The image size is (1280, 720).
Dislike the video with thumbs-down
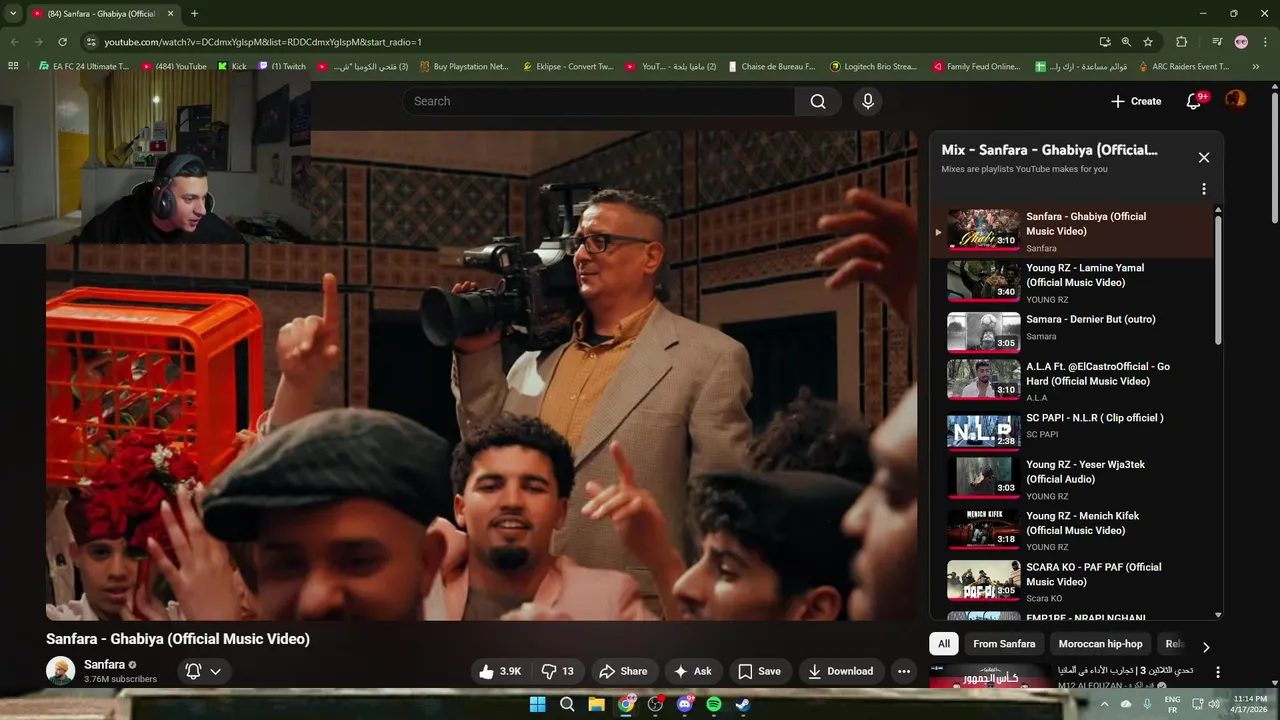pyautogui.click(x=558, y=671)
